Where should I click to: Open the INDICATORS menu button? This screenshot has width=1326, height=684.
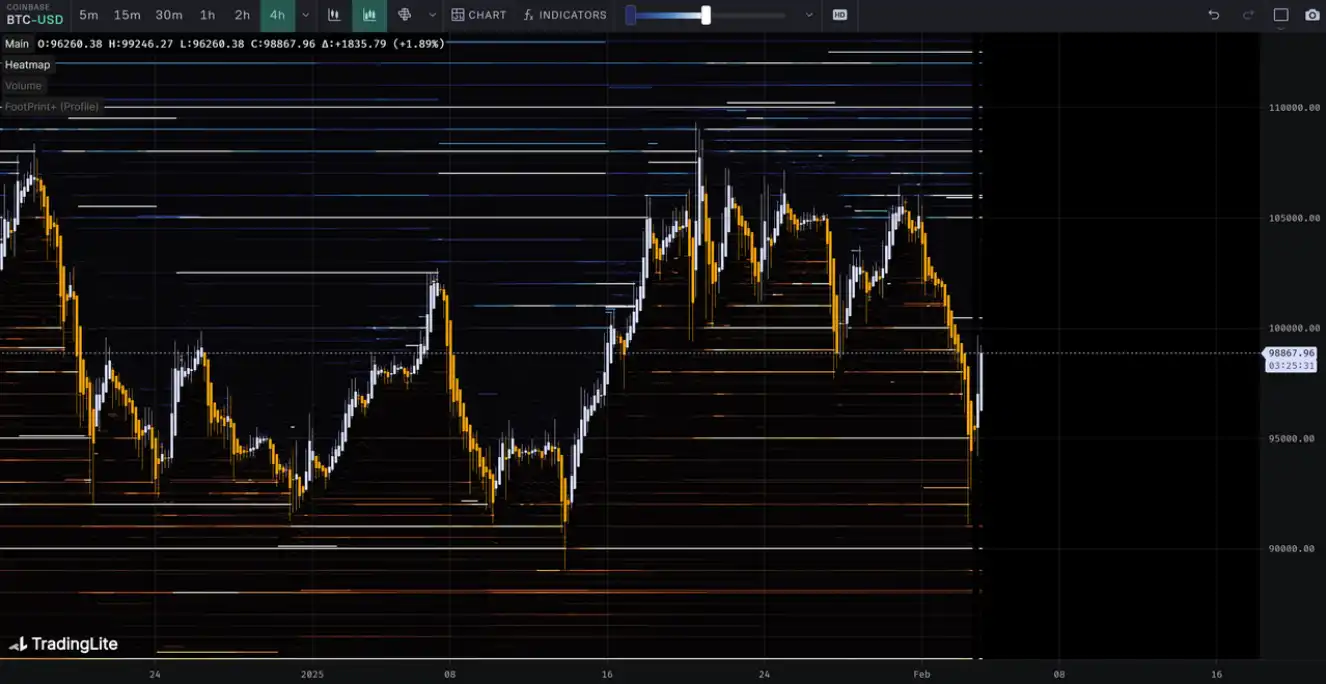coord(564,15)
